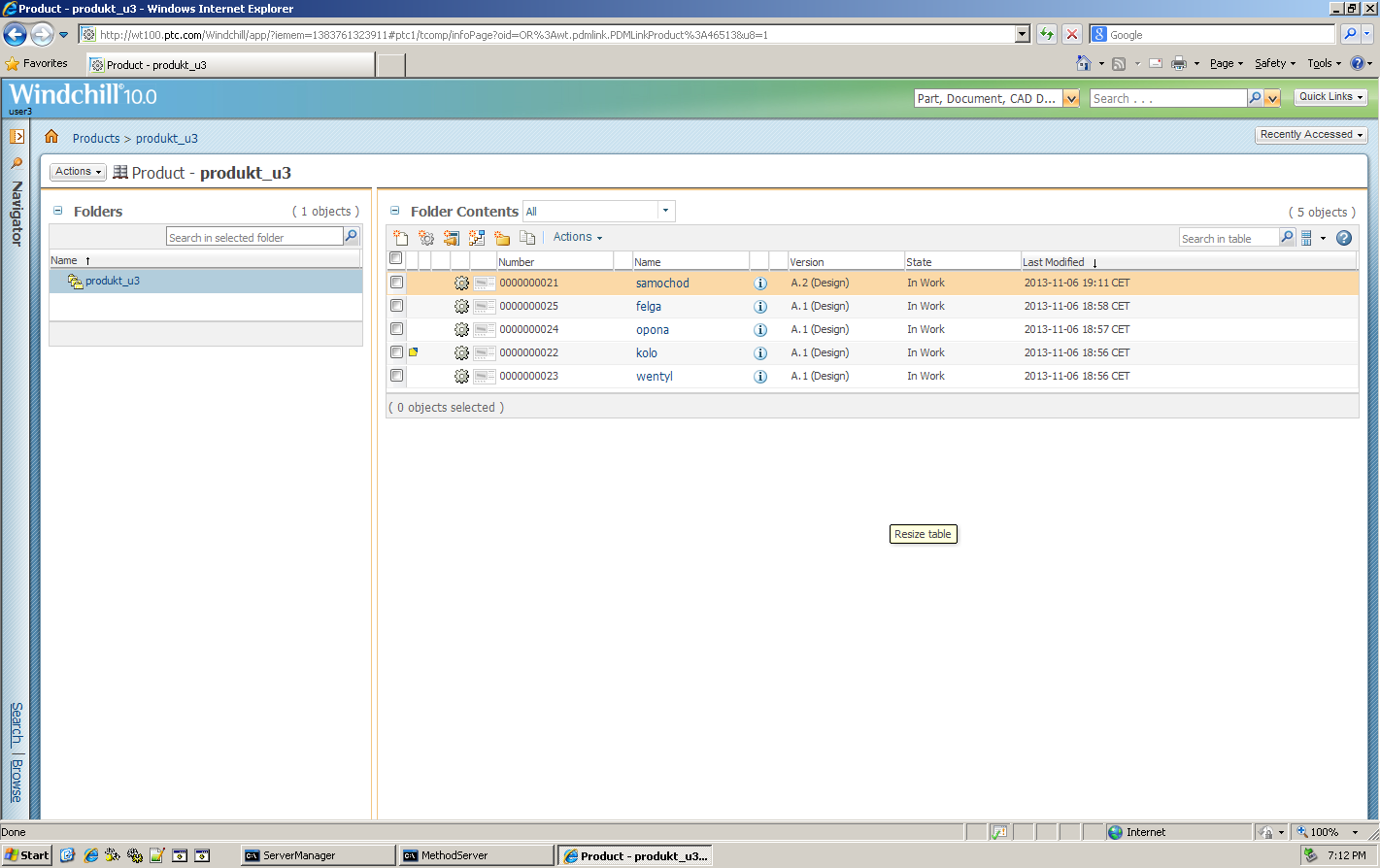Click the Search in selected folder magnifier
This screenshot has width=1380, height=868.
(x=352, y=236)
